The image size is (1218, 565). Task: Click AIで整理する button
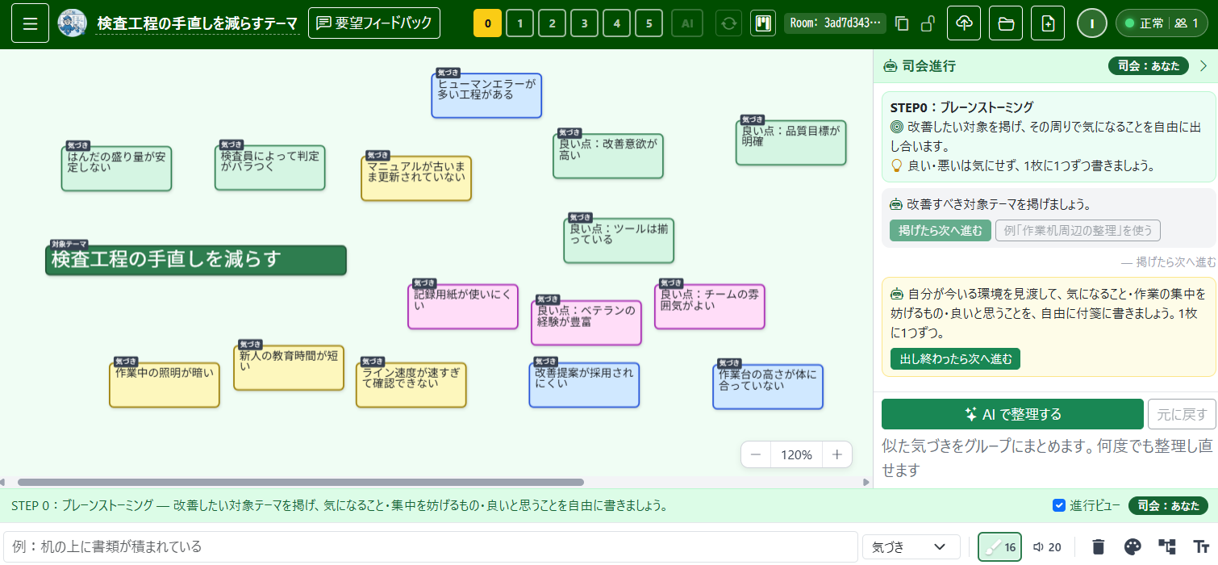(1012, 414)
